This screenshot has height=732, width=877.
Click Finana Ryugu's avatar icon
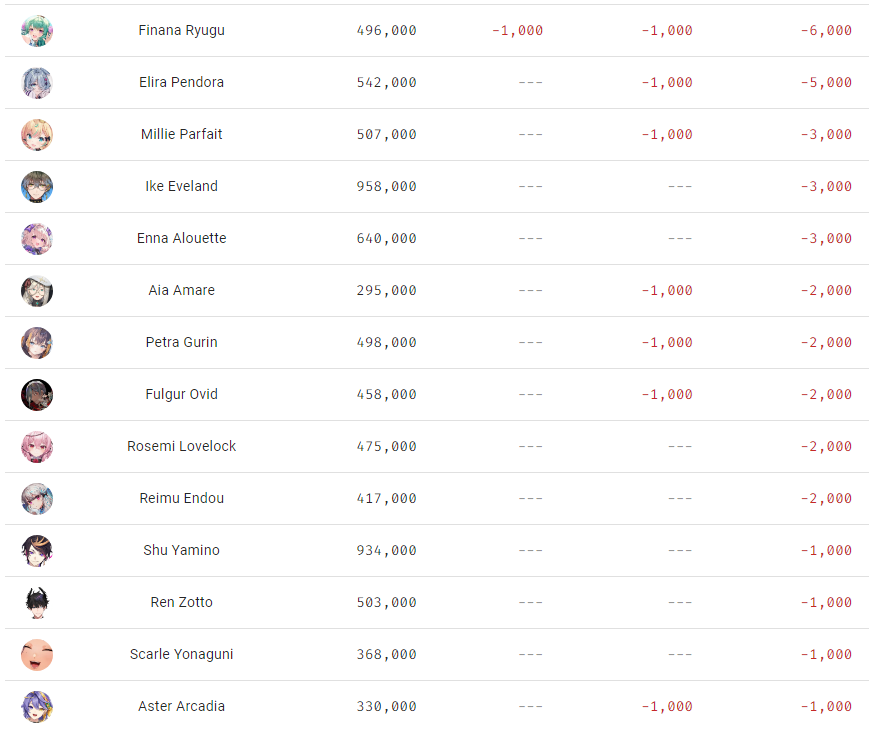37,31
